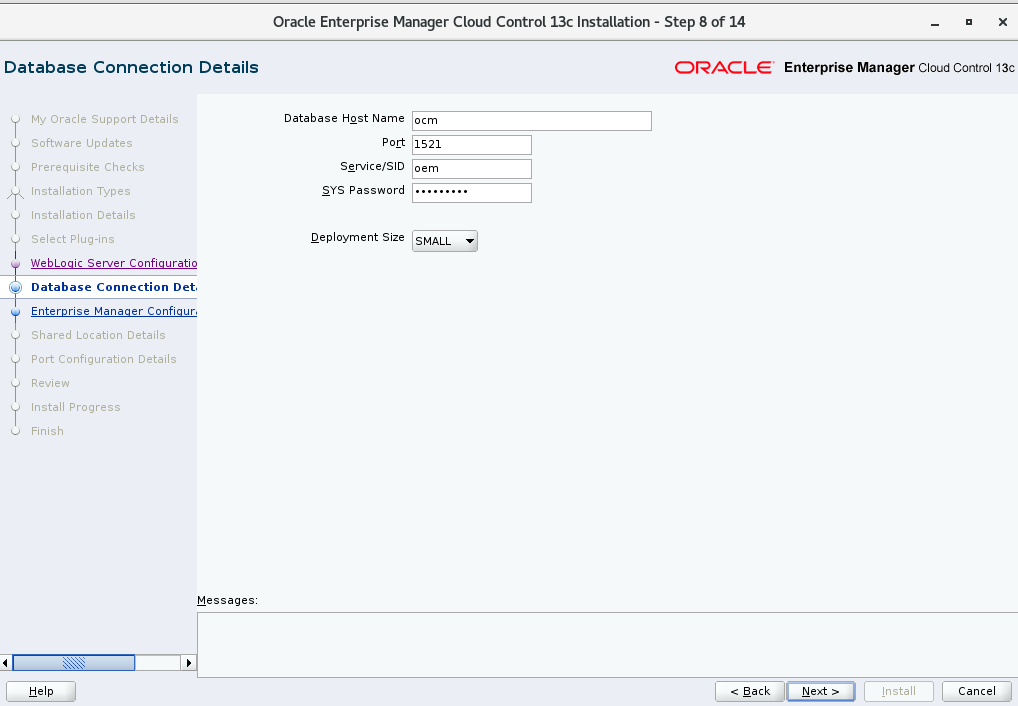Maximize the installer window

click(969, 22)
